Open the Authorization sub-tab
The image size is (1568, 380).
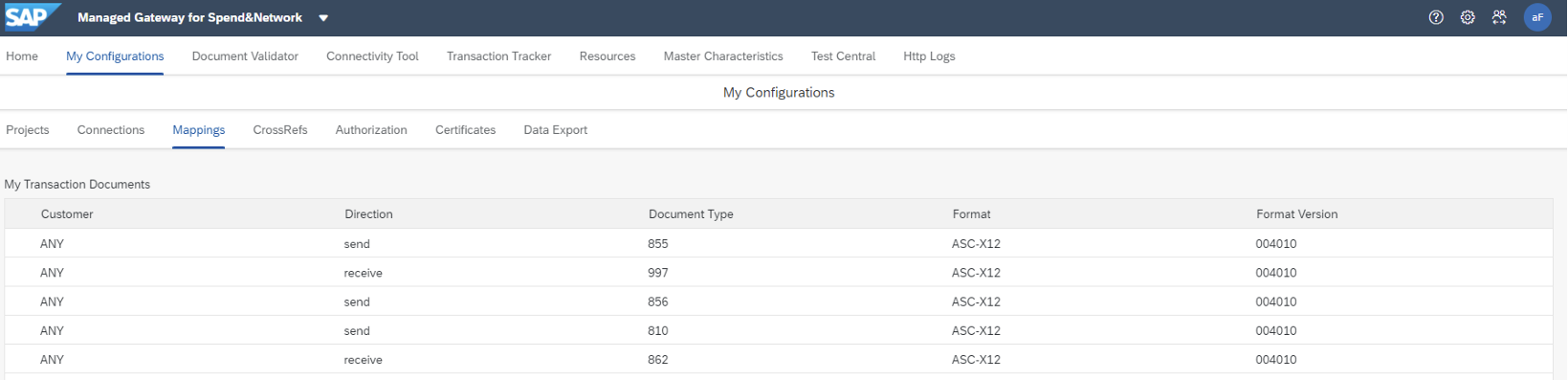click(x=371, y=130)
